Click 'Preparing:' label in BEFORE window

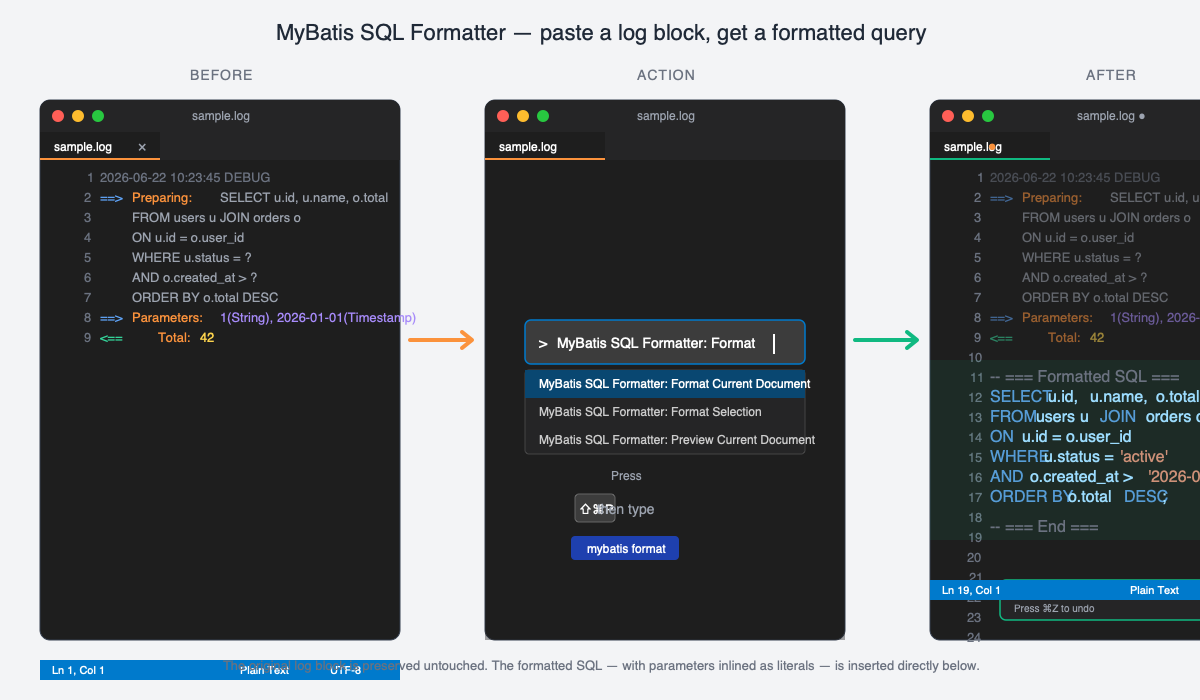click(x=162, y=198)
